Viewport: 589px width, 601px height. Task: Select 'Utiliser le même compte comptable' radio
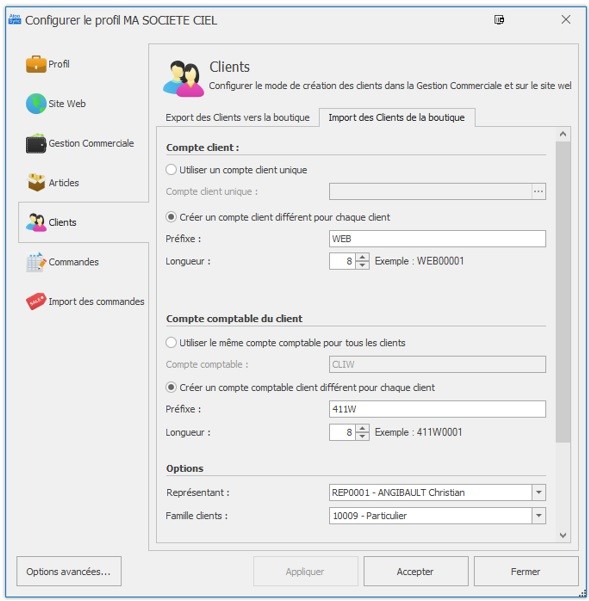[171, 342]
